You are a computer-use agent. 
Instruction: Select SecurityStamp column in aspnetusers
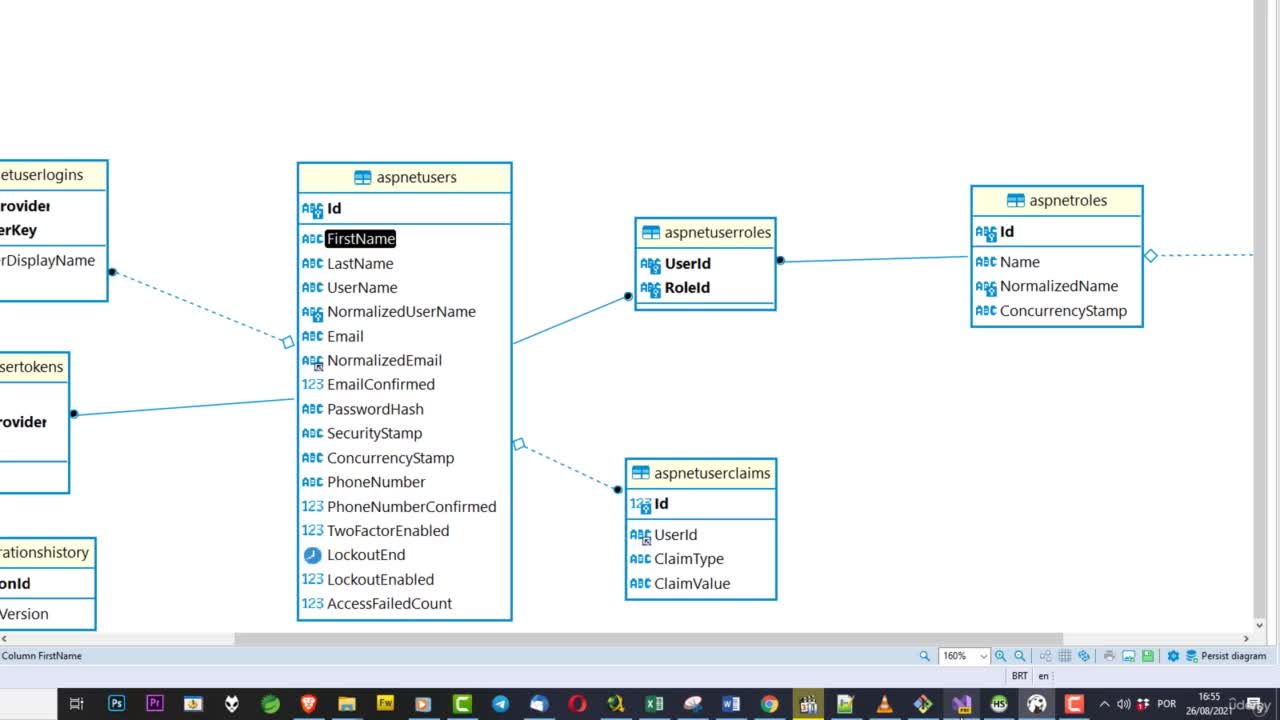374,433
